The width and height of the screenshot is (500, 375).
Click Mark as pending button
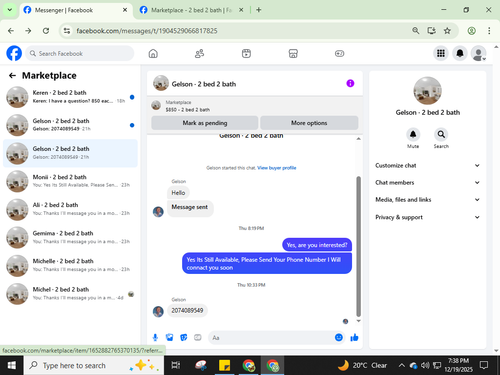[x=205, y=123]
